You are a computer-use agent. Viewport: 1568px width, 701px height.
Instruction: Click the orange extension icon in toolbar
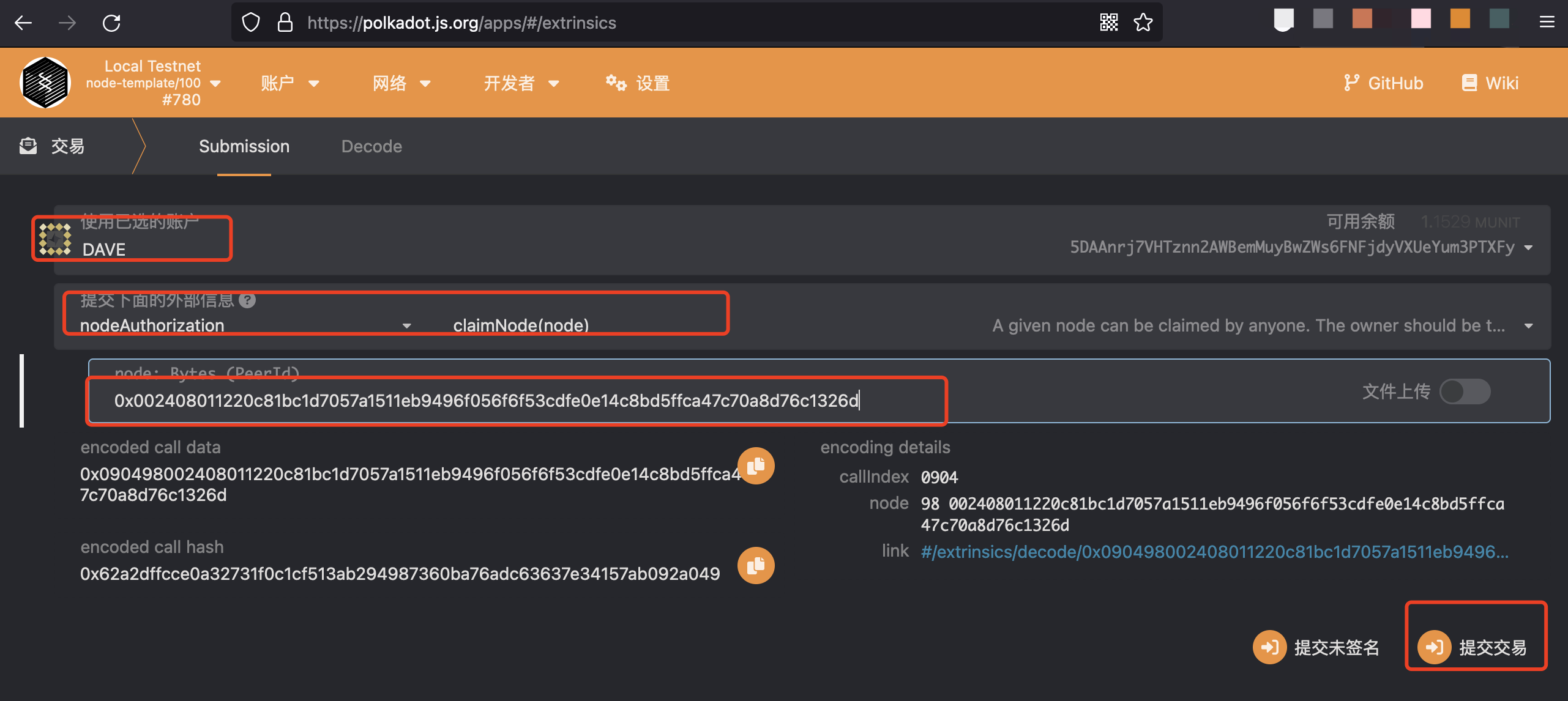[x=1460, y=18]
